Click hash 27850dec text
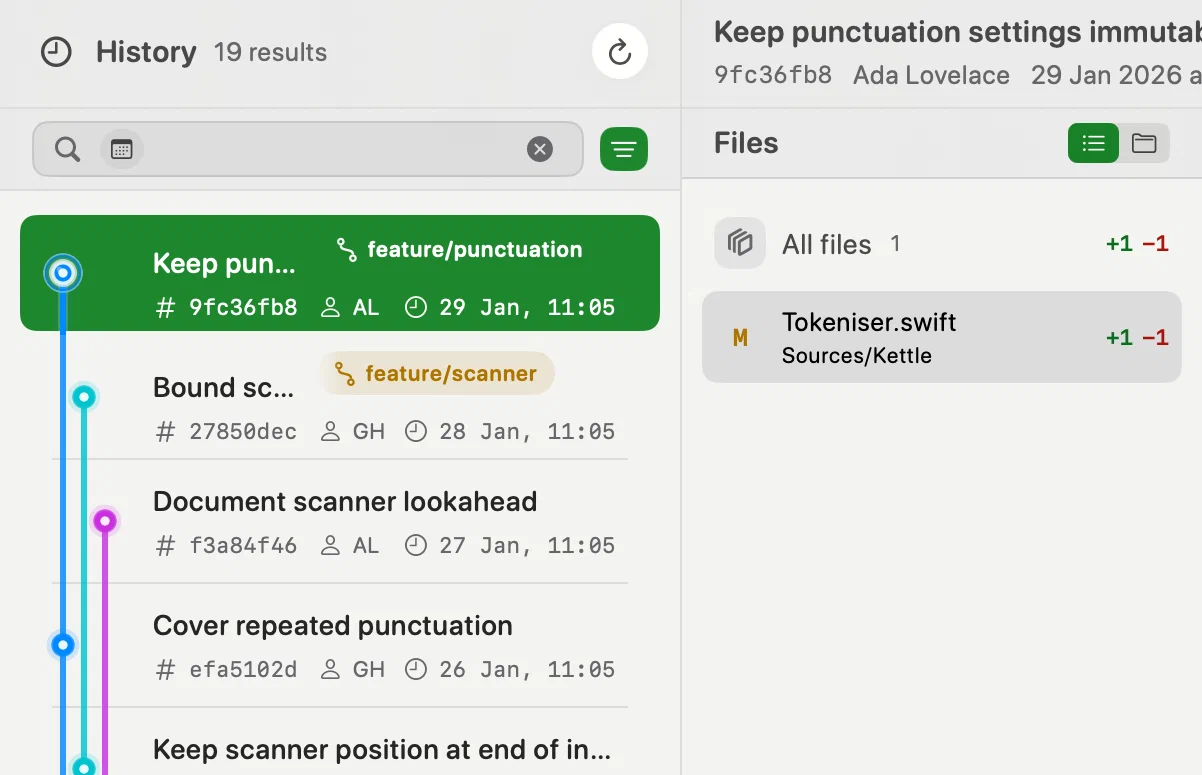The width and height of the screenshot is (1202, 775). [243, 431]
